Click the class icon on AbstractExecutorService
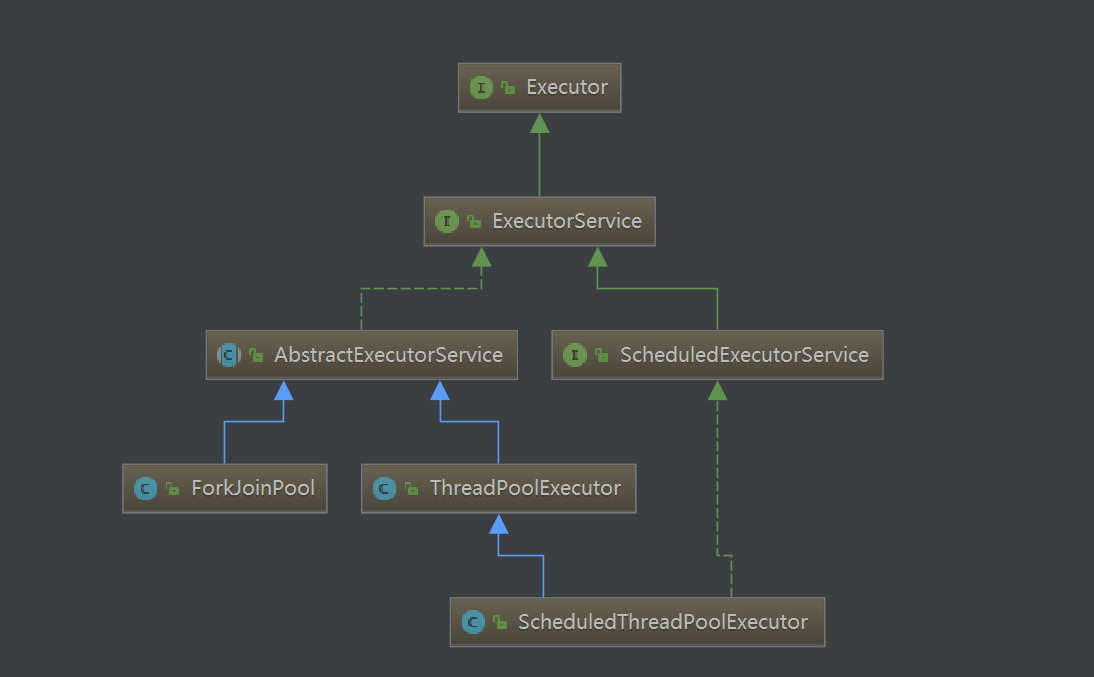Screen dimensions: 1094x677 [228, 354]
